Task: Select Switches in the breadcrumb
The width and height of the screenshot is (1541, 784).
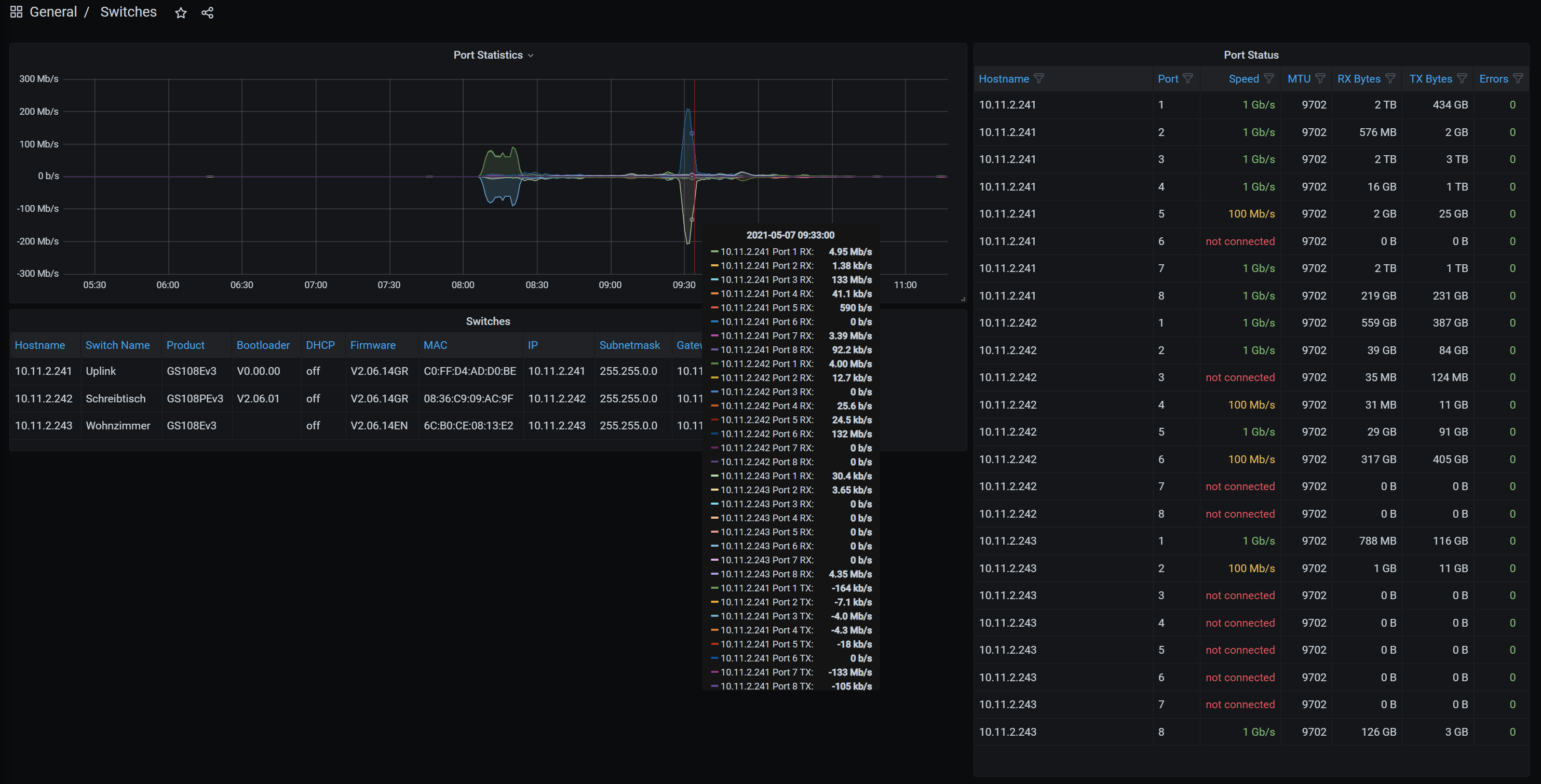Action: click(x=128, y=11)
